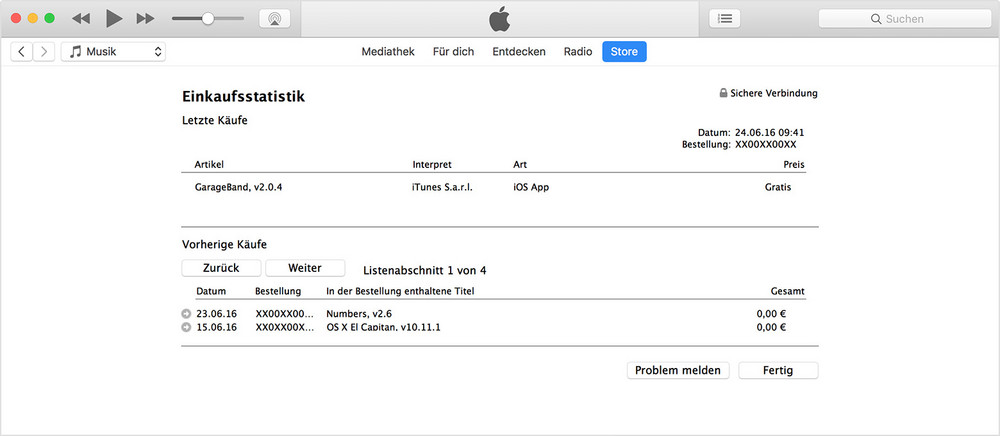Adjust the volume slider knob
1000x436 pixels.
[208, 18]
